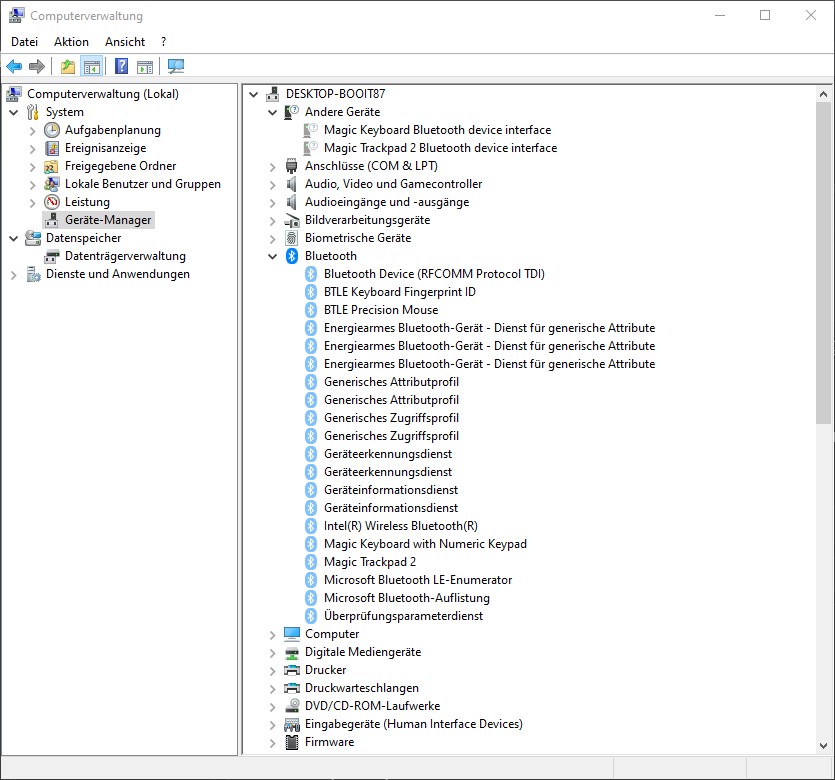Image resolution: width=835 pixels, height=780 pixels.
Task: Click the Leistung performance icon
Action: pos(52,202)
